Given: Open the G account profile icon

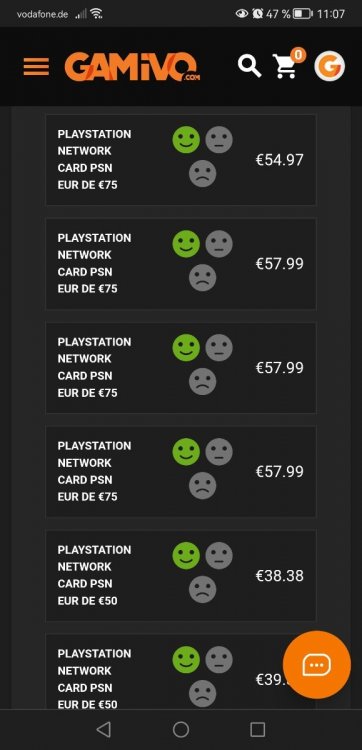Looking at the screenshot, I should pos(329,66).
